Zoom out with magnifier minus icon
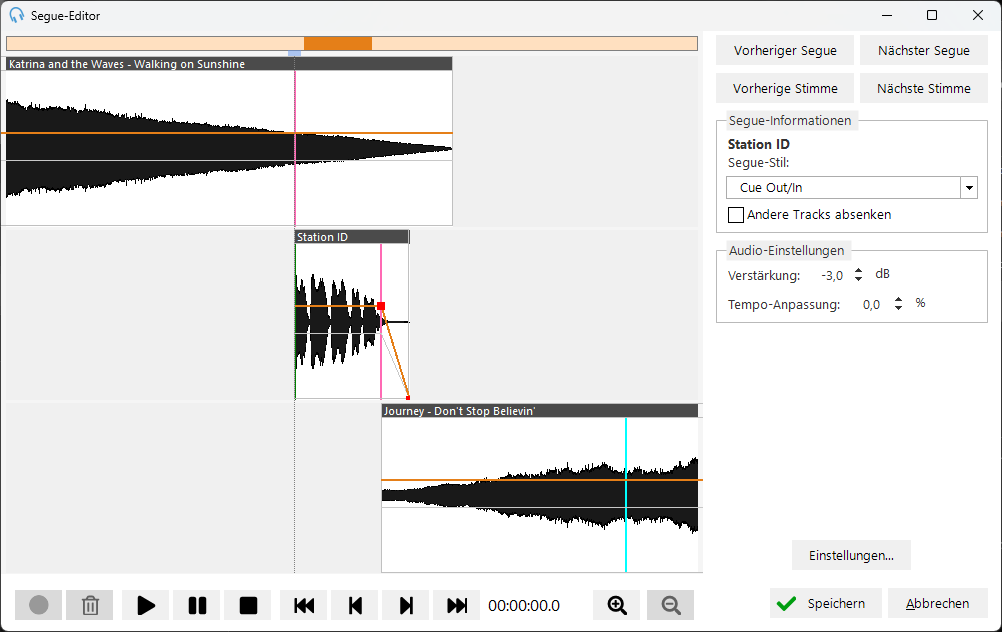Image resolution: width=1002 pixels, height=632 pixels. [670, 605]
